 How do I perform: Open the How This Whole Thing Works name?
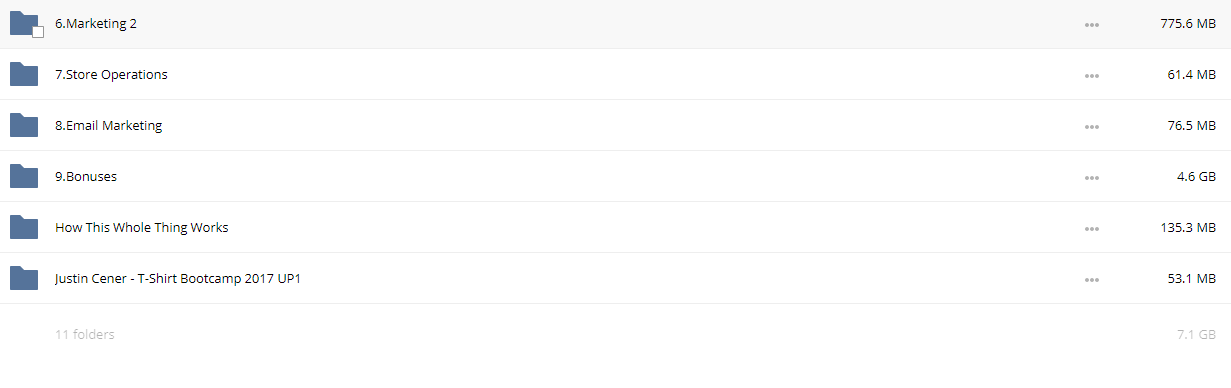(141, 228)
